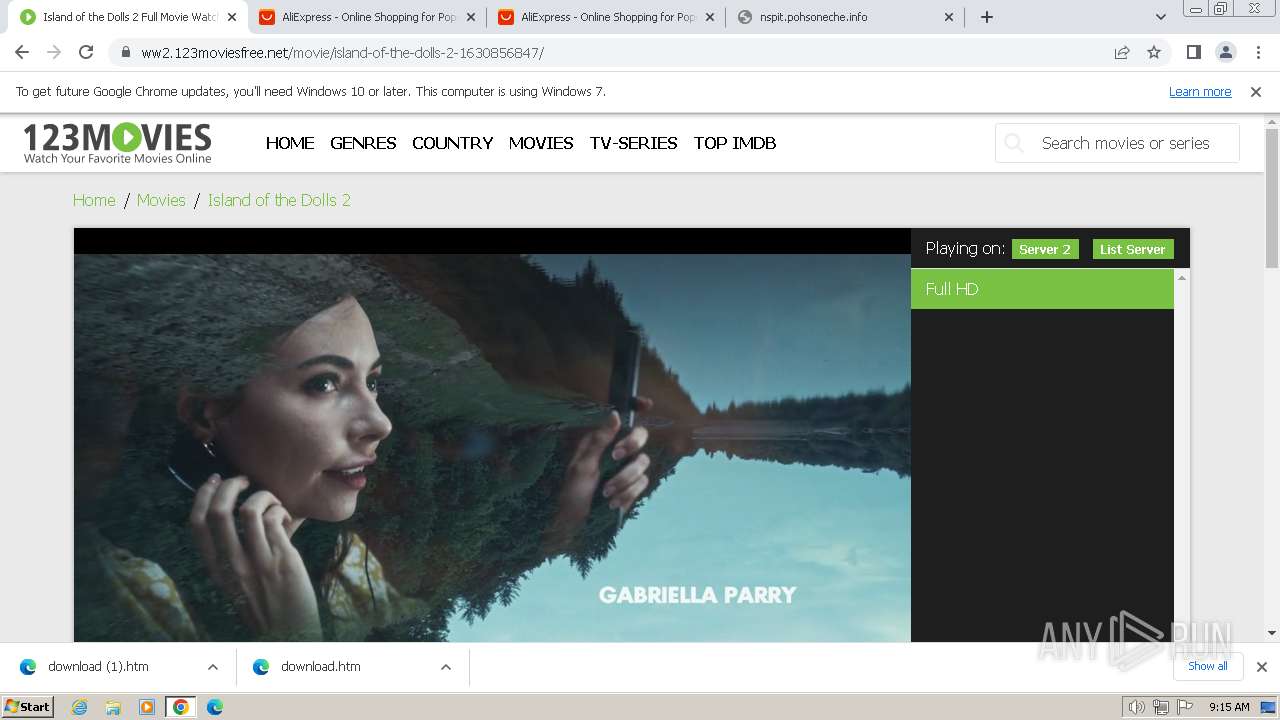Share this page icon in address bar

click(1122, 53)
